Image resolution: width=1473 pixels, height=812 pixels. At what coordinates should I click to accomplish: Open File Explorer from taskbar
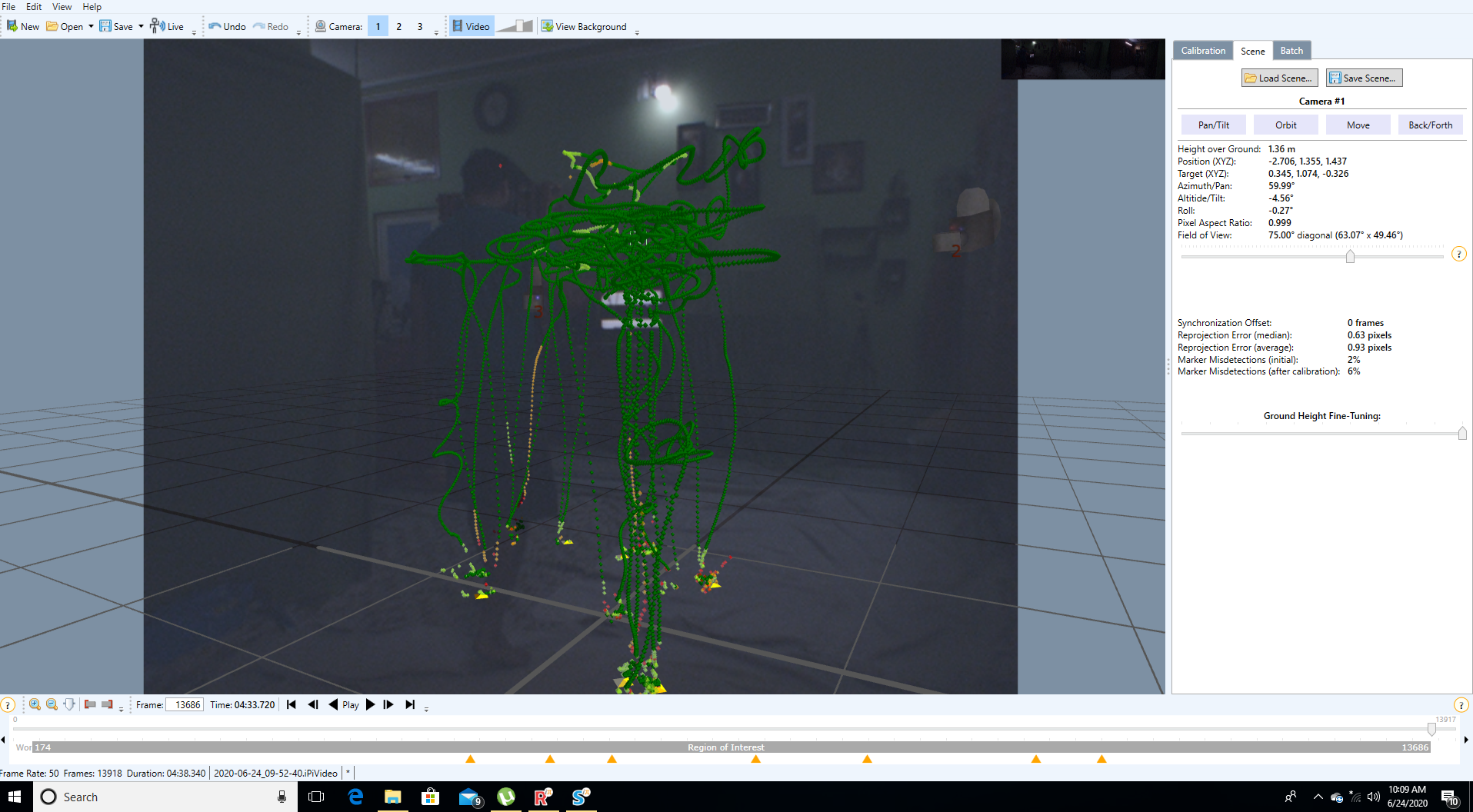pos(393,797)
